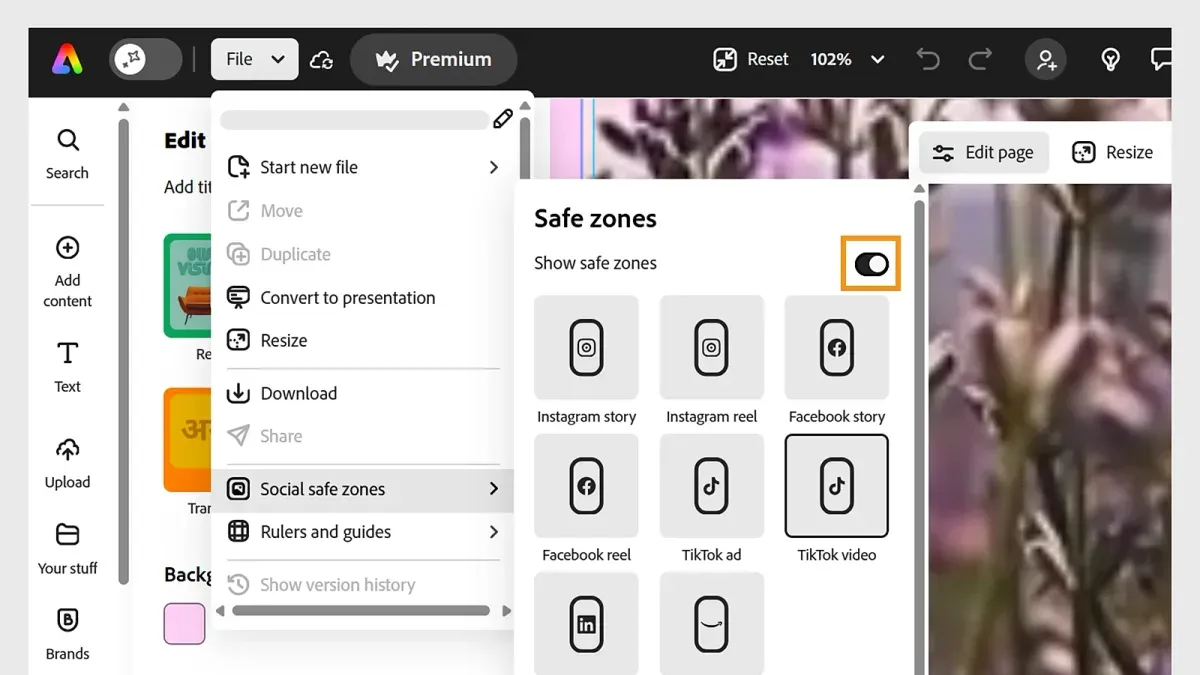Click the Adobe Express home logo
The image size is (1200, 675).
tap(68, 60)
